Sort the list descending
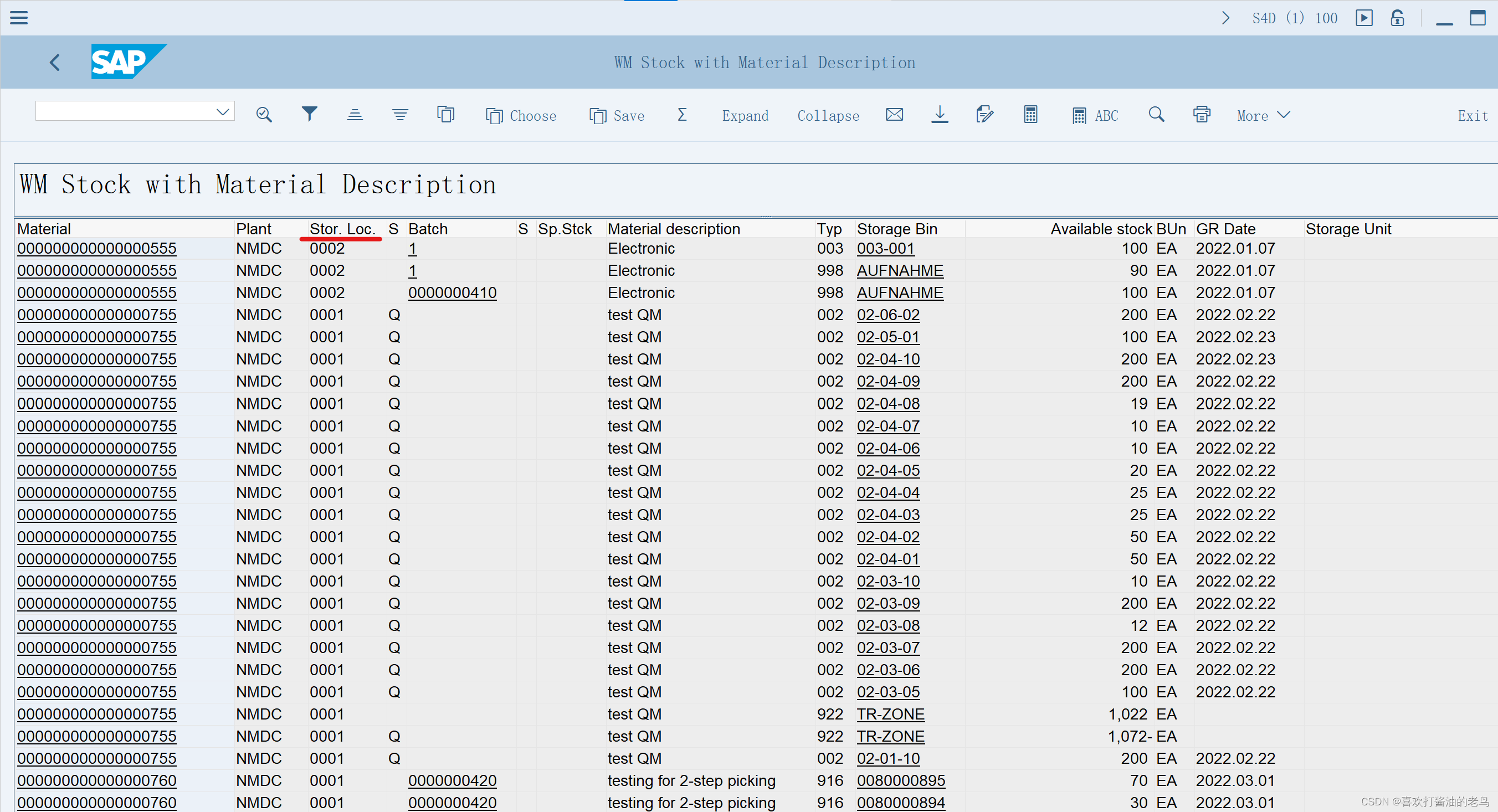The image size is (1498, 812). coord(399,114)
